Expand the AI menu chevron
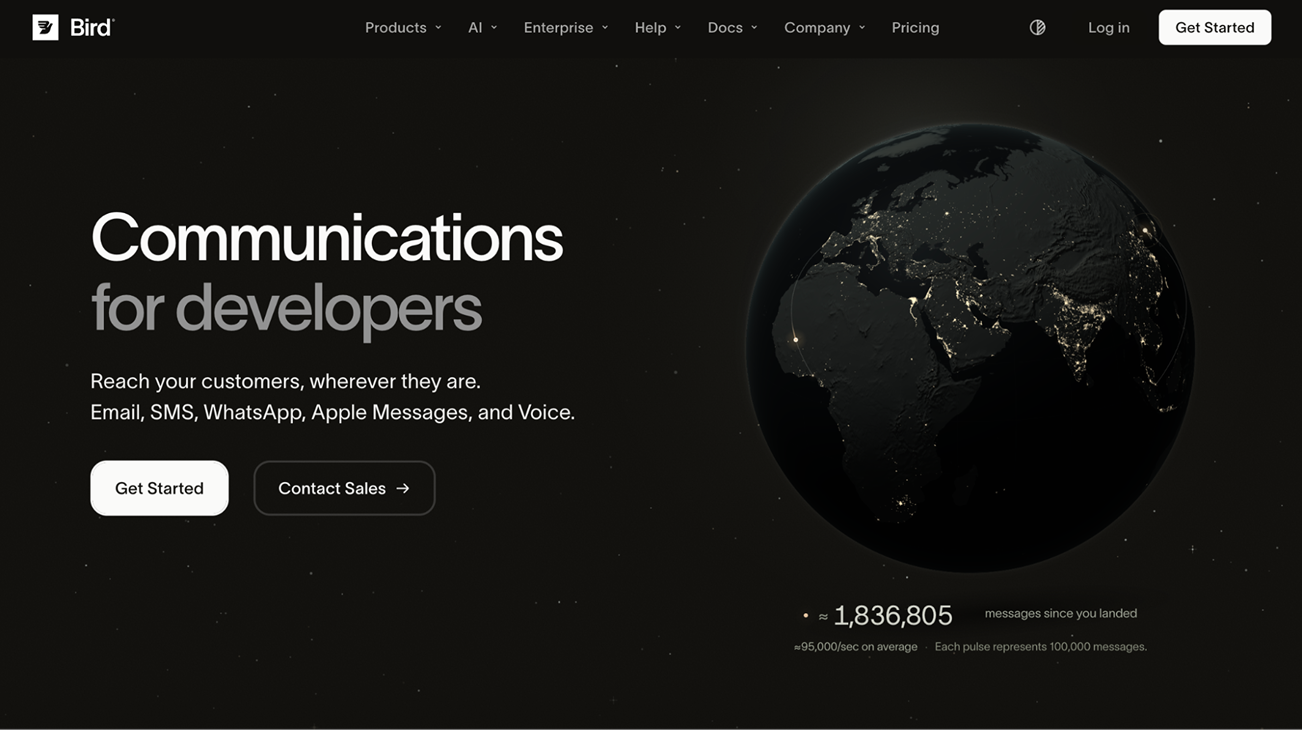Viewport: 1302px width, 730px height. (494, 28)
